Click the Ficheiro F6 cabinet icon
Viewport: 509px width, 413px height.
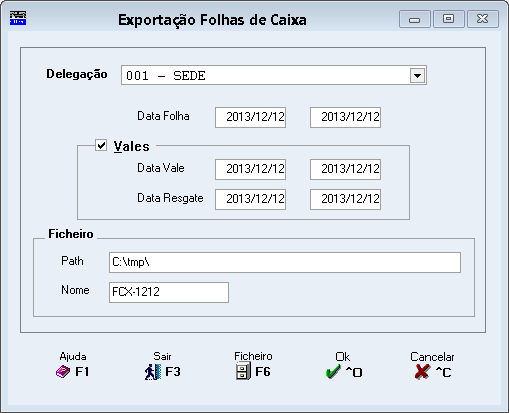243,372
